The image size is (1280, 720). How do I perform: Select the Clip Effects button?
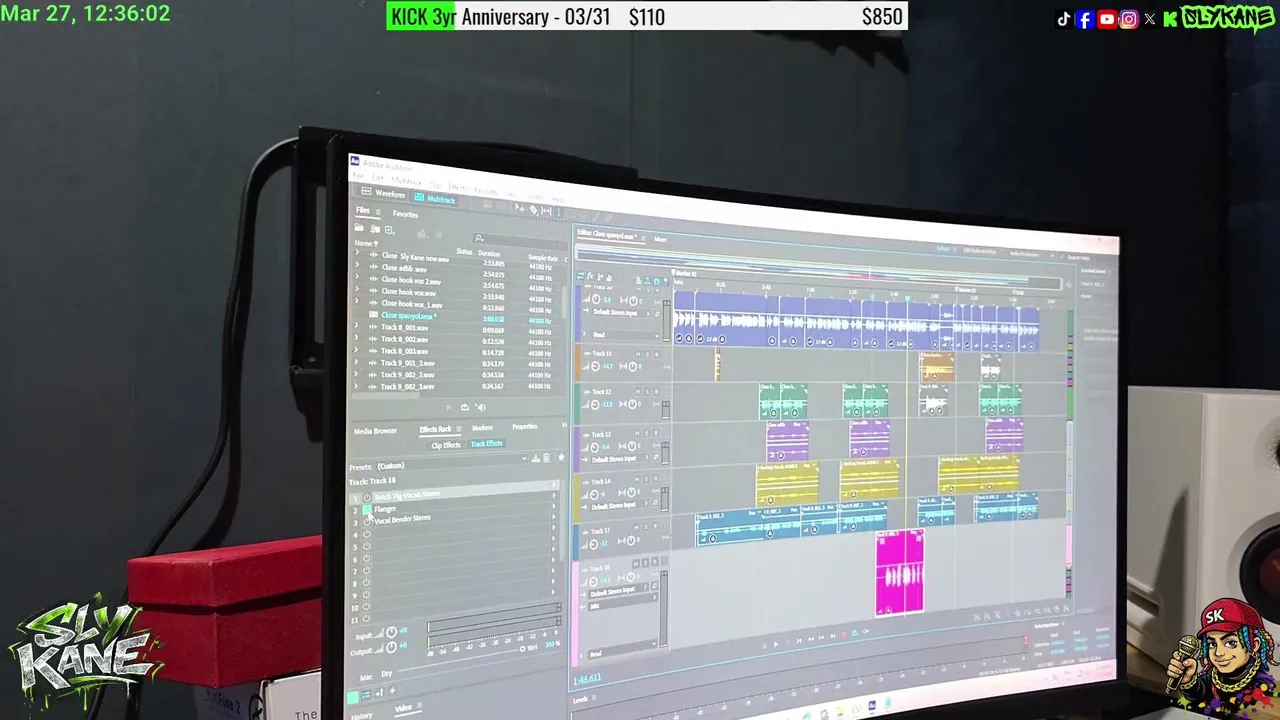[x=446, y=445]
